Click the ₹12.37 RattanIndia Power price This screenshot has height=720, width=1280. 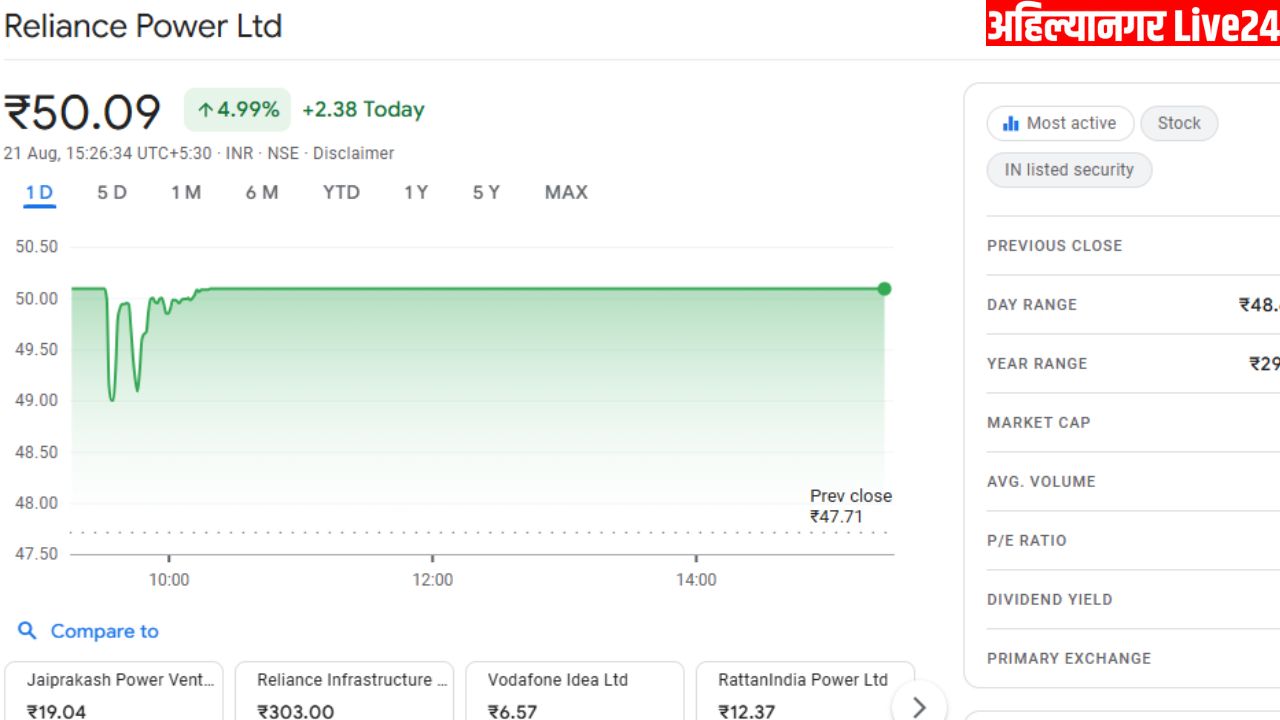[748, 711]
